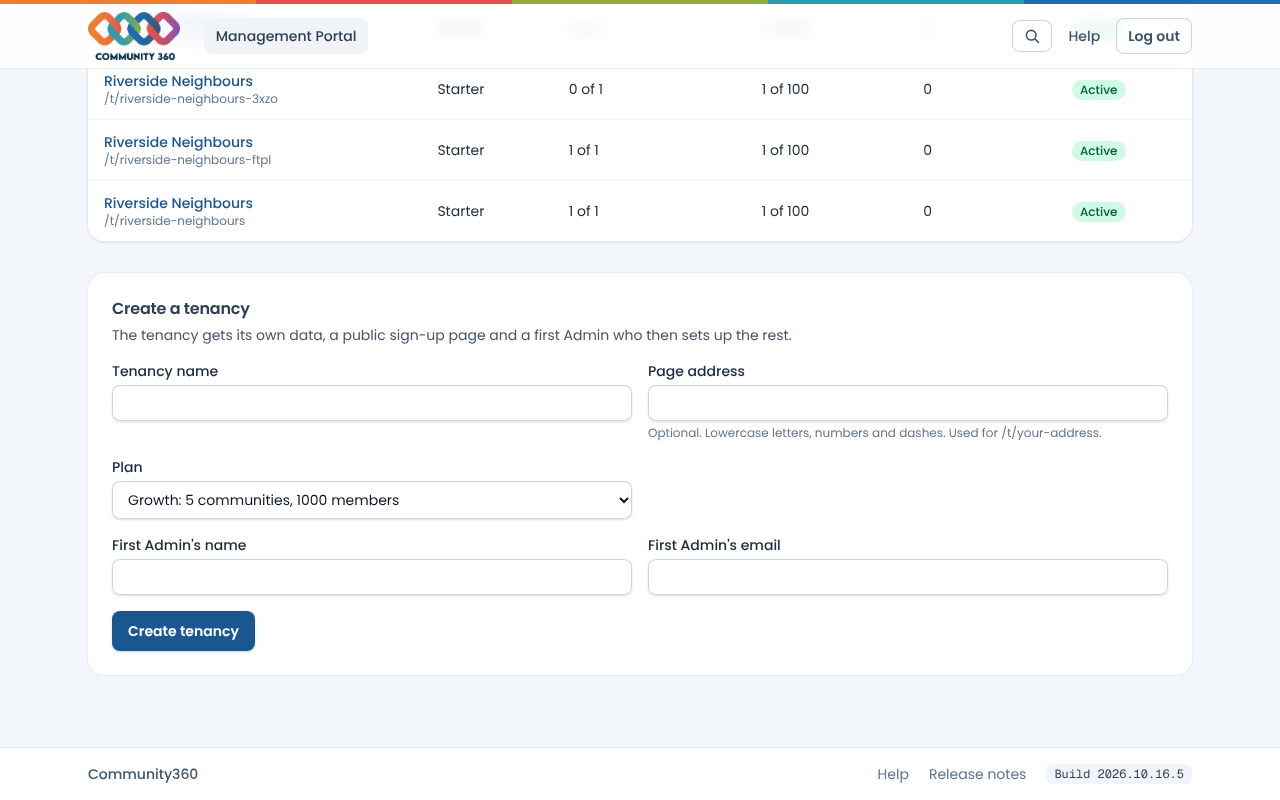Click the /t/riverside-neighbours-ftpl address text
The image size is (1280, 800).
click(x=188, y=160)
